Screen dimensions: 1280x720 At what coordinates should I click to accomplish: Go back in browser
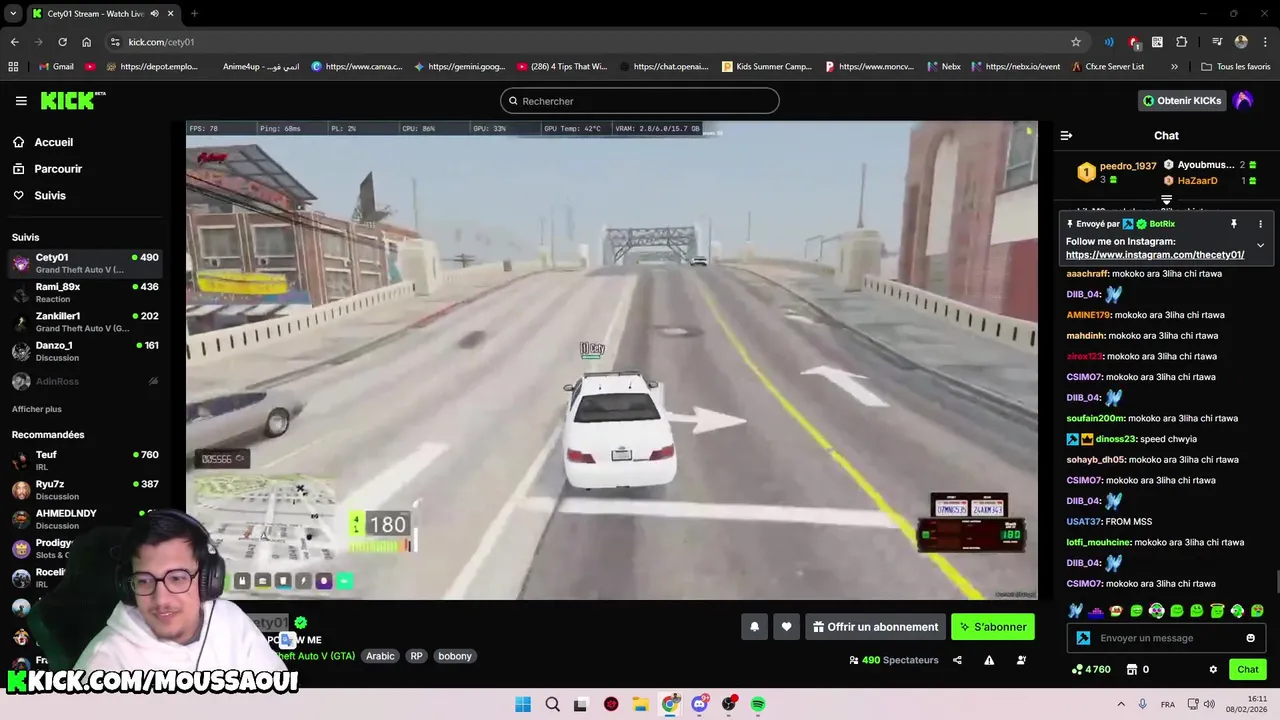14,42
